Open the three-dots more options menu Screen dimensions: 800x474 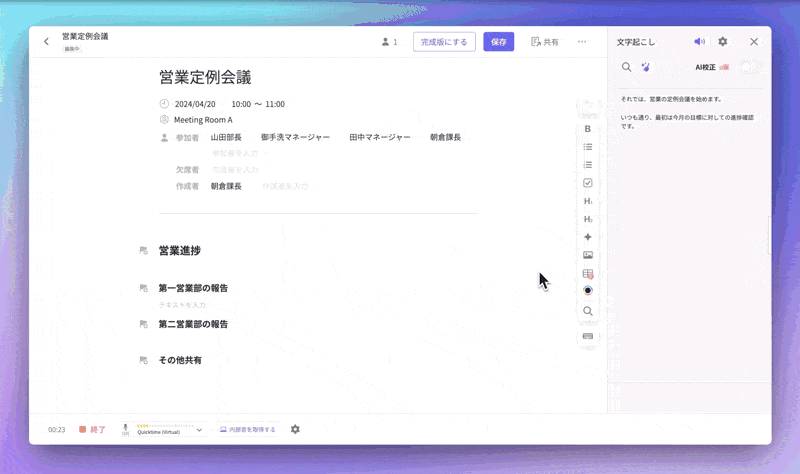click(582, 42)
